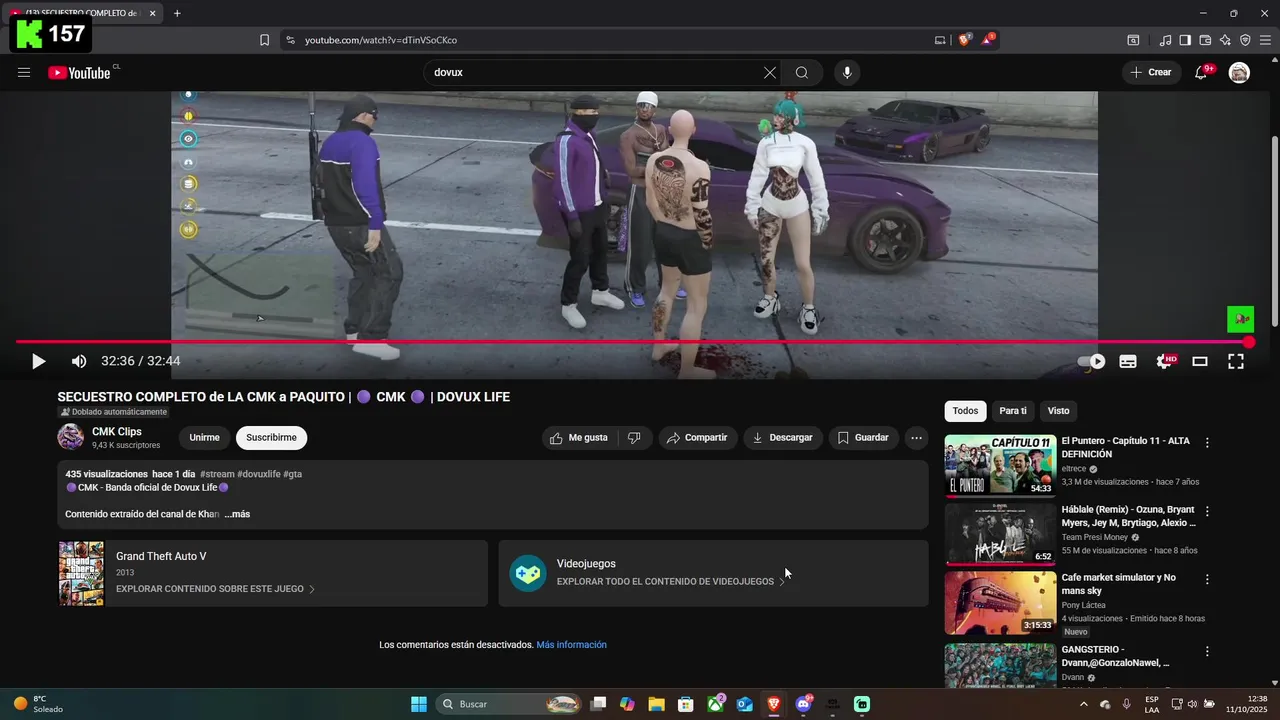Toggle the browser sidebar panel icon
Viewport: 1280px width, 720px height.
click(x=1185, y=40)
